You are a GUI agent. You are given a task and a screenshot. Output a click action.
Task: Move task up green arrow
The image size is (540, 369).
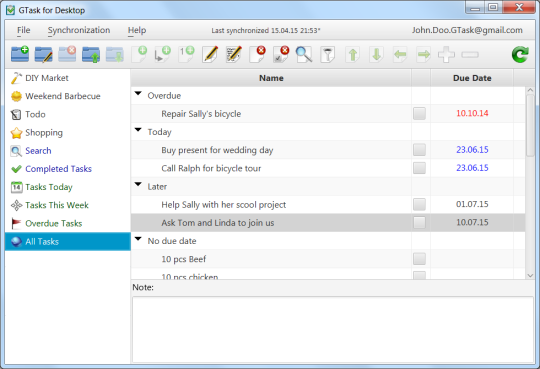(353, 54)
